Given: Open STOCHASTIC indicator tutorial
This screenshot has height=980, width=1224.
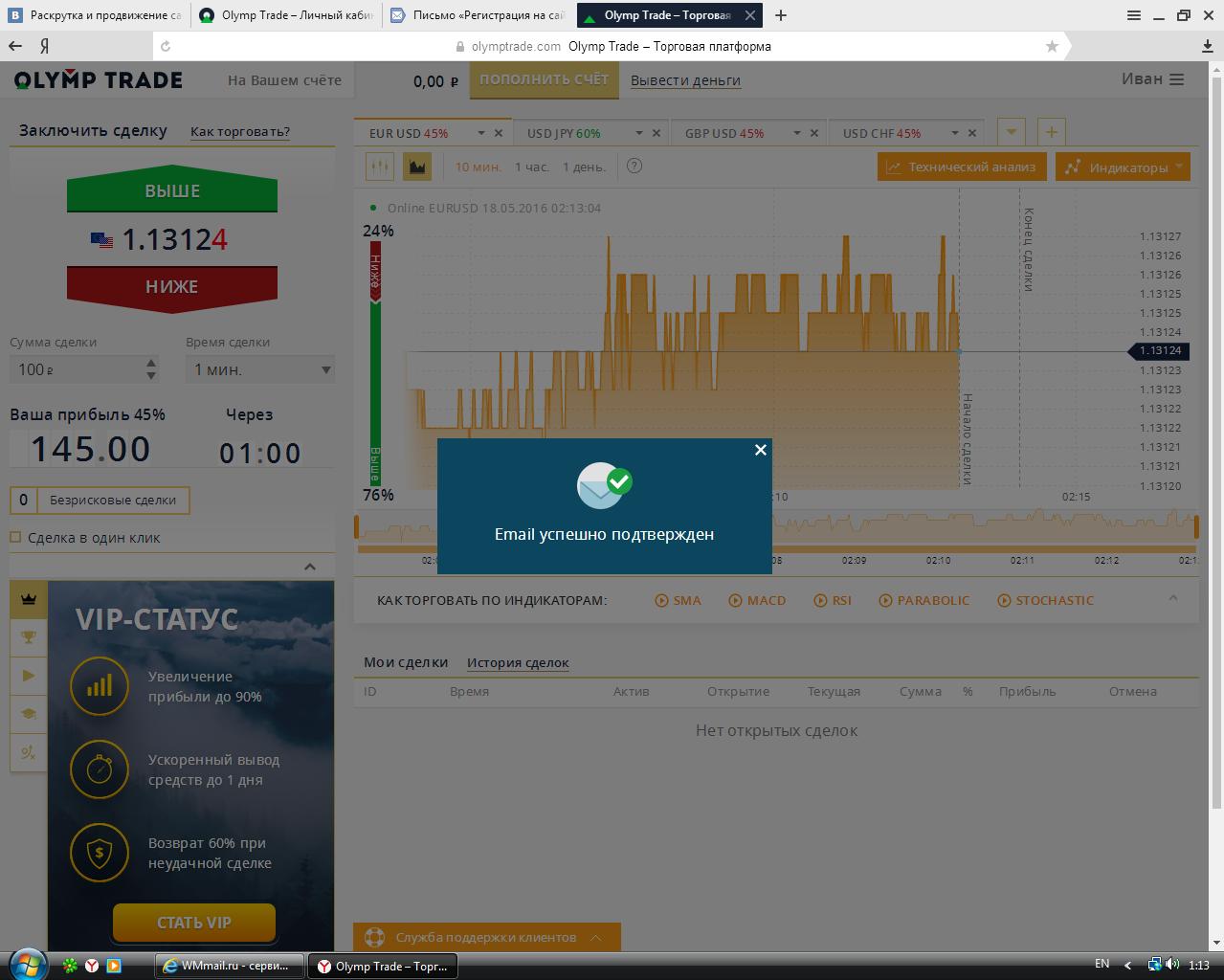Looking at the screenshot, I should (1045, 600).
